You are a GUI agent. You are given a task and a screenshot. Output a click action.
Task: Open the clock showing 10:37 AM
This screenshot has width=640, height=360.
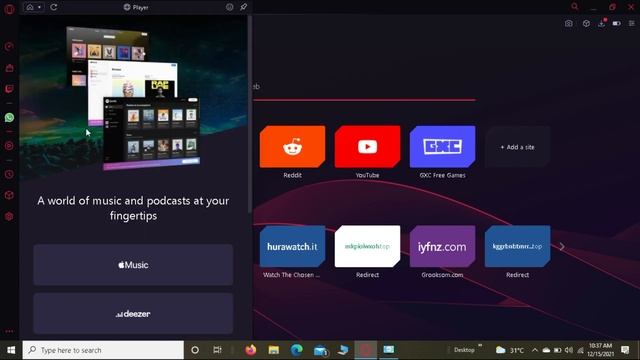600,350
